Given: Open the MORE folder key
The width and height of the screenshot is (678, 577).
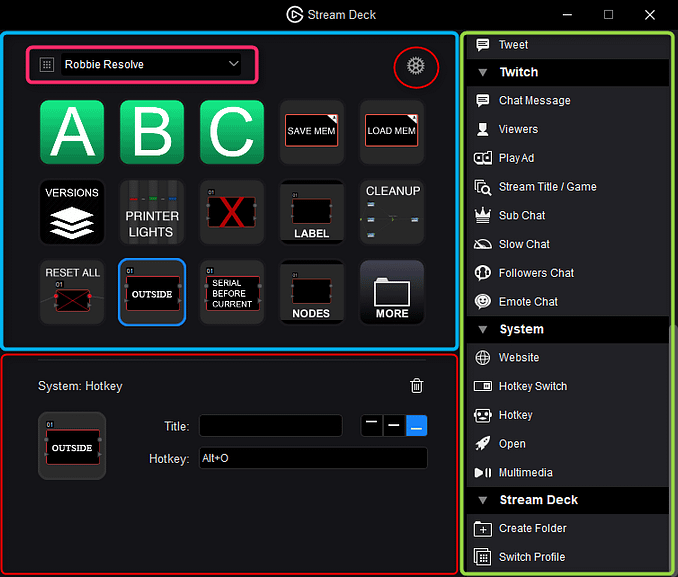Looking at the screenshot, I should [x=392, y=292].
